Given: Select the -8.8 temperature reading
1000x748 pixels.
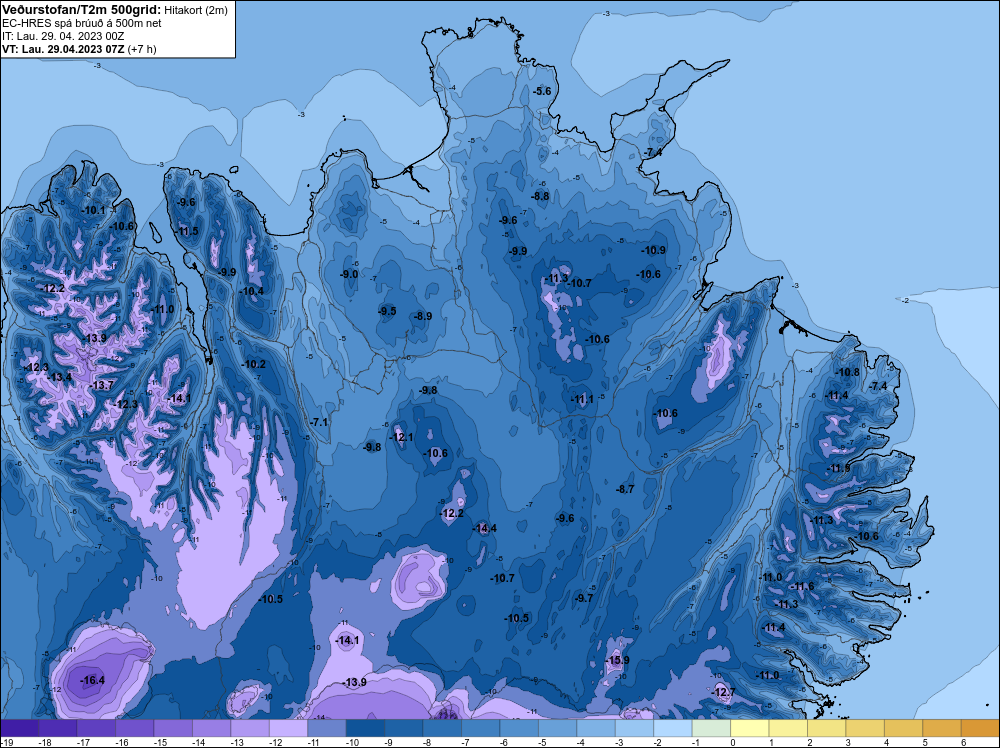Looking at the screenshot, I should (540, 196).
